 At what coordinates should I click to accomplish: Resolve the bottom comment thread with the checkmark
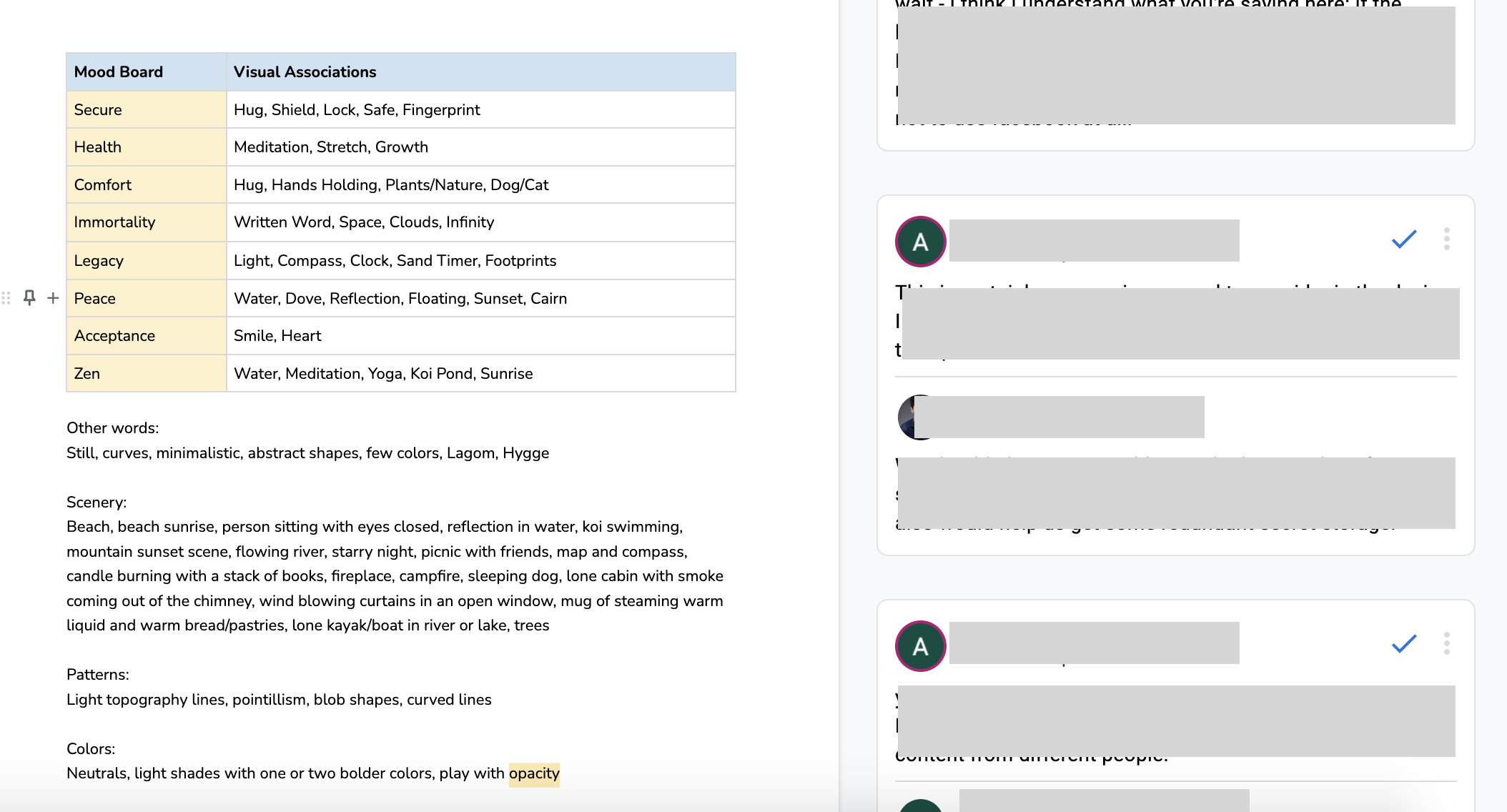1403,644
